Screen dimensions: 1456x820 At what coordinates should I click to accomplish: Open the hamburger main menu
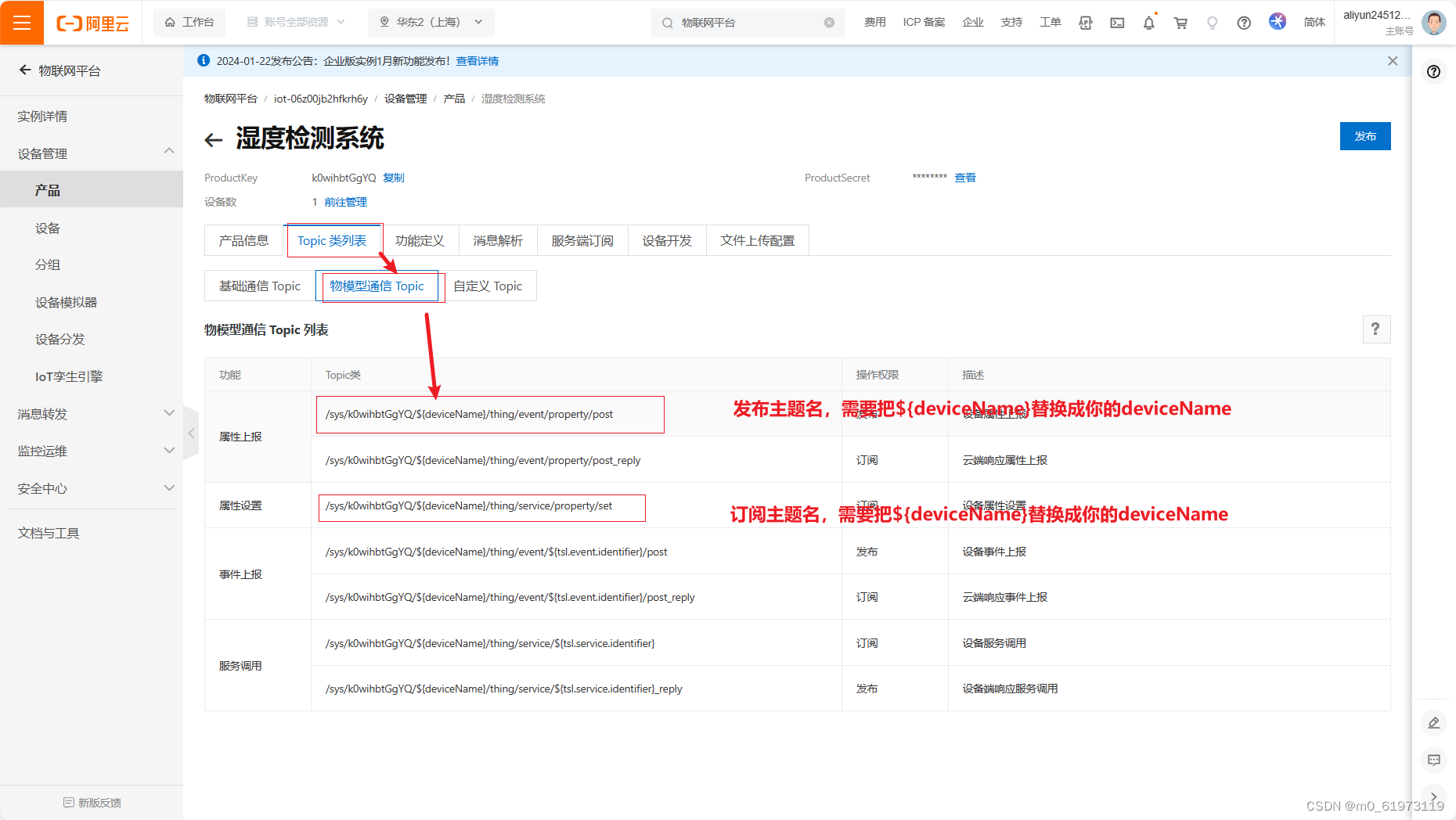click(22, 23)
